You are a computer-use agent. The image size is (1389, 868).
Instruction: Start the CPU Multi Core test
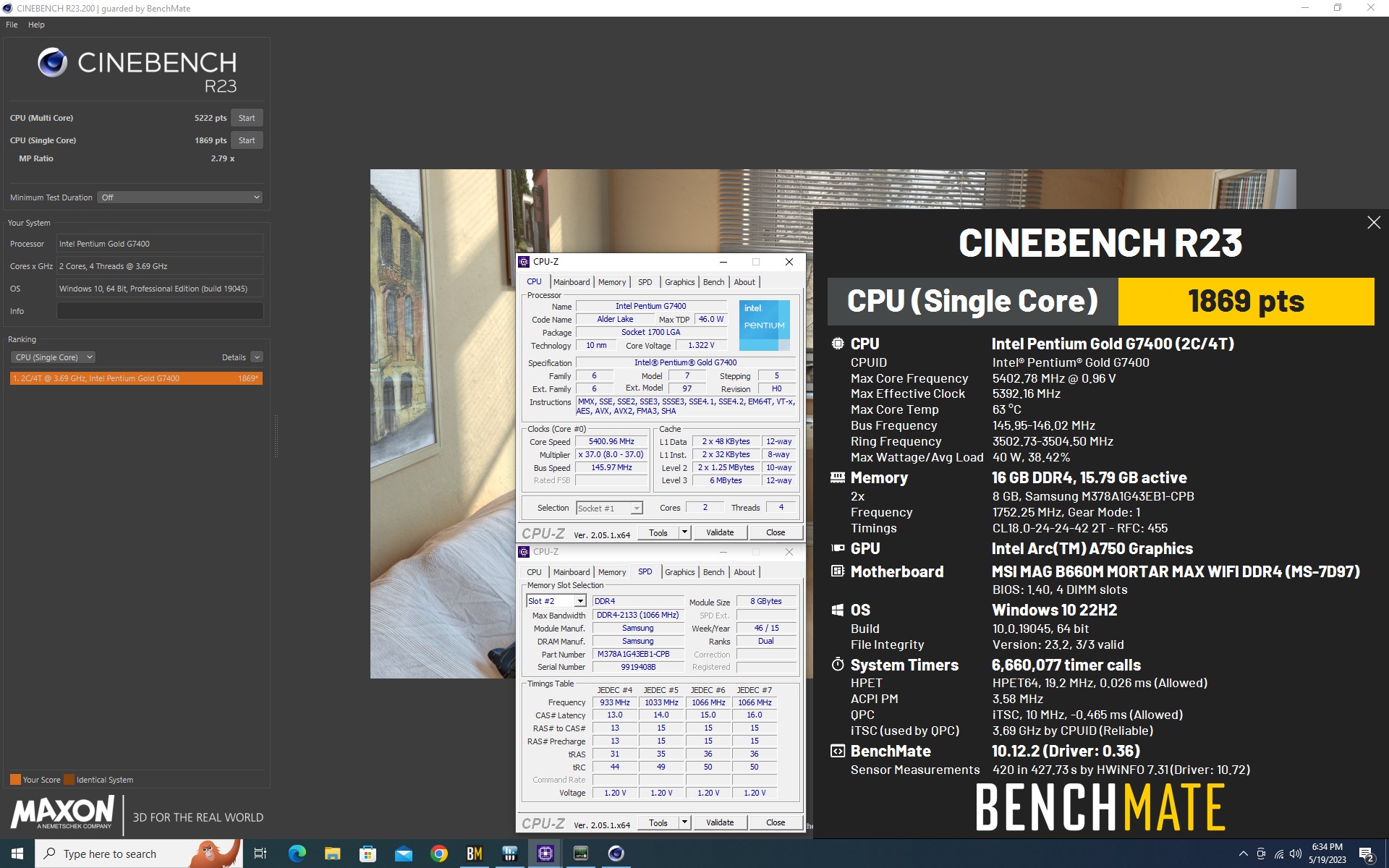(x=247, y=118)
